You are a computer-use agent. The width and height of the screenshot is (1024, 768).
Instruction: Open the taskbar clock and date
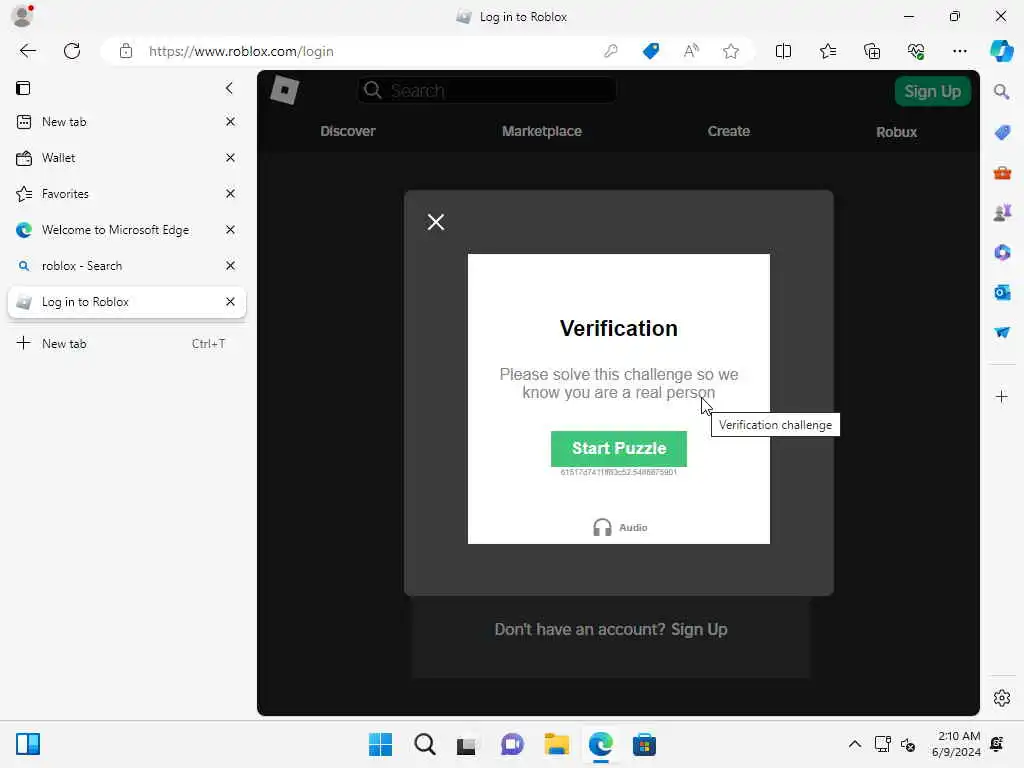[956, 744]
